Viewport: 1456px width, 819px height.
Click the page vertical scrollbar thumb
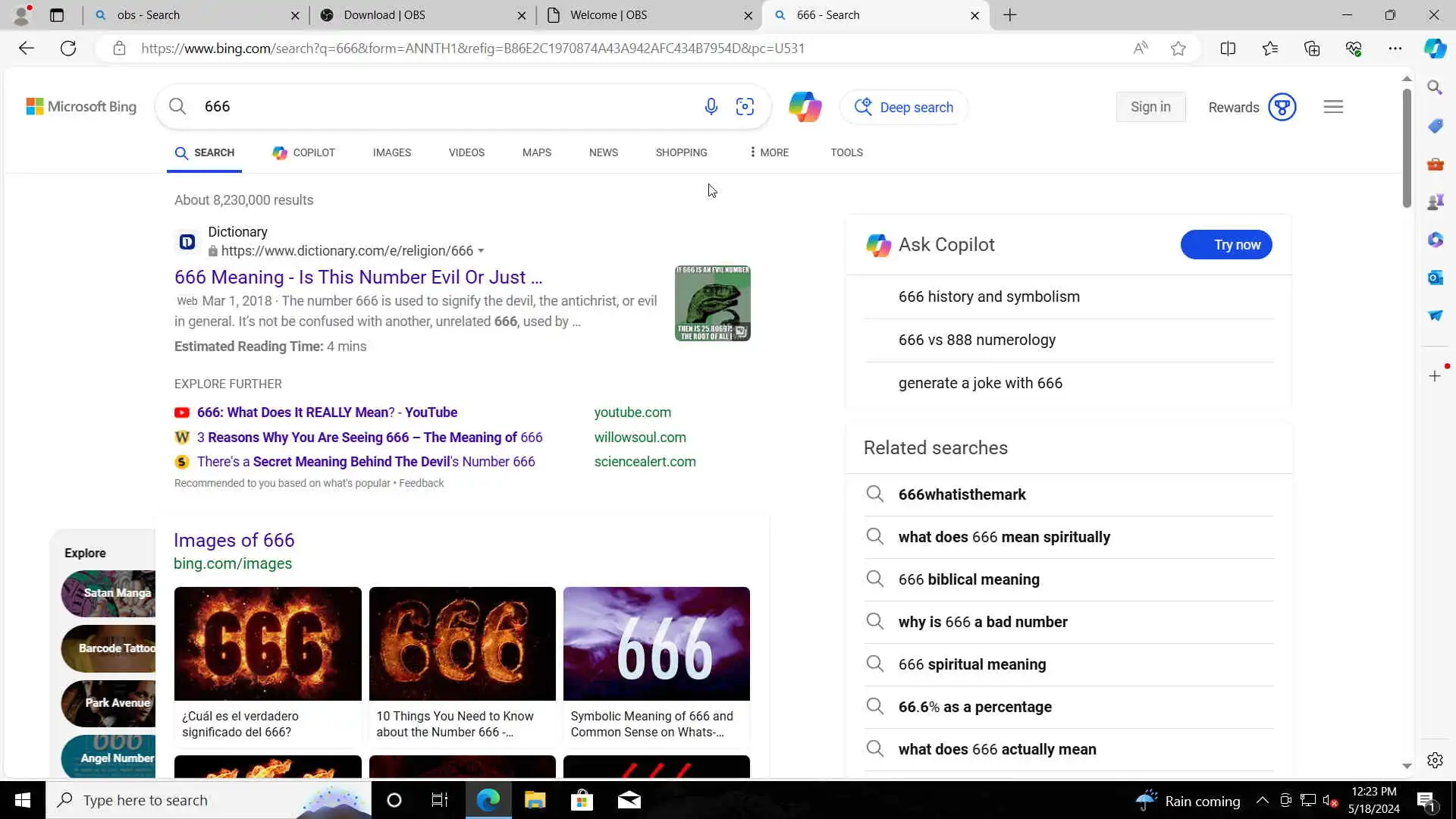pos(1406,148)
